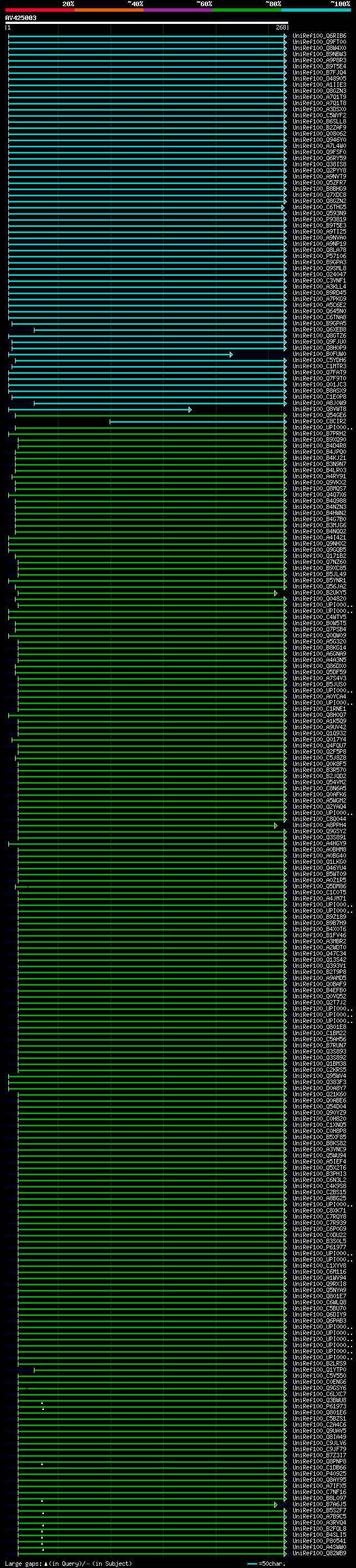
Task: Select the UniRef100_B4G7B0 label
Action: [x=319, y=520]
